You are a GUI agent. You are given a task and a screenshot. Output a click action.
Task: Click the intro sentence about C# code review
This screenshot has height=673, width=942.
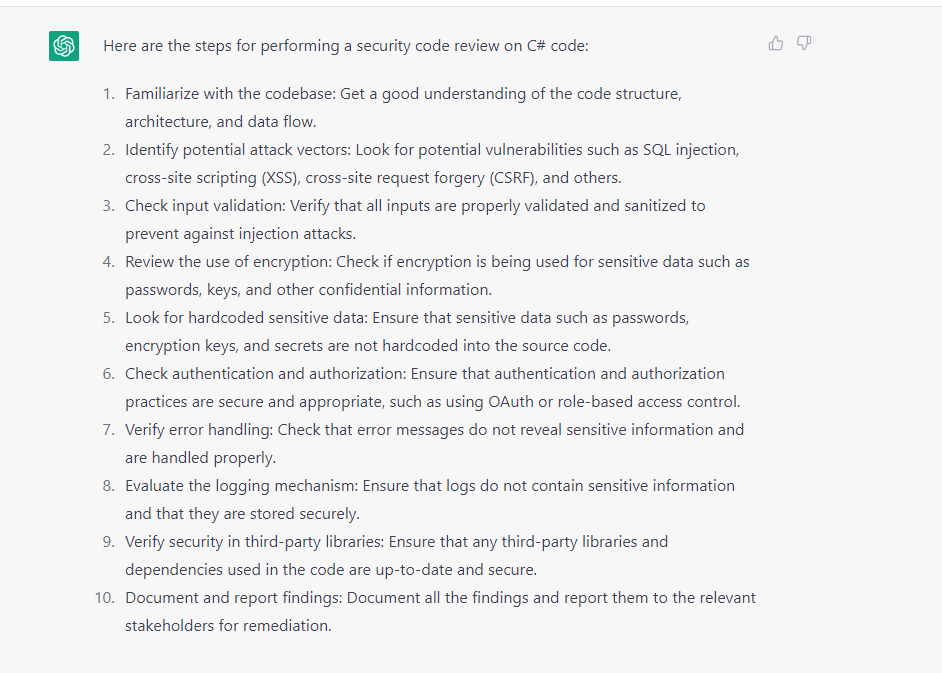352,46
